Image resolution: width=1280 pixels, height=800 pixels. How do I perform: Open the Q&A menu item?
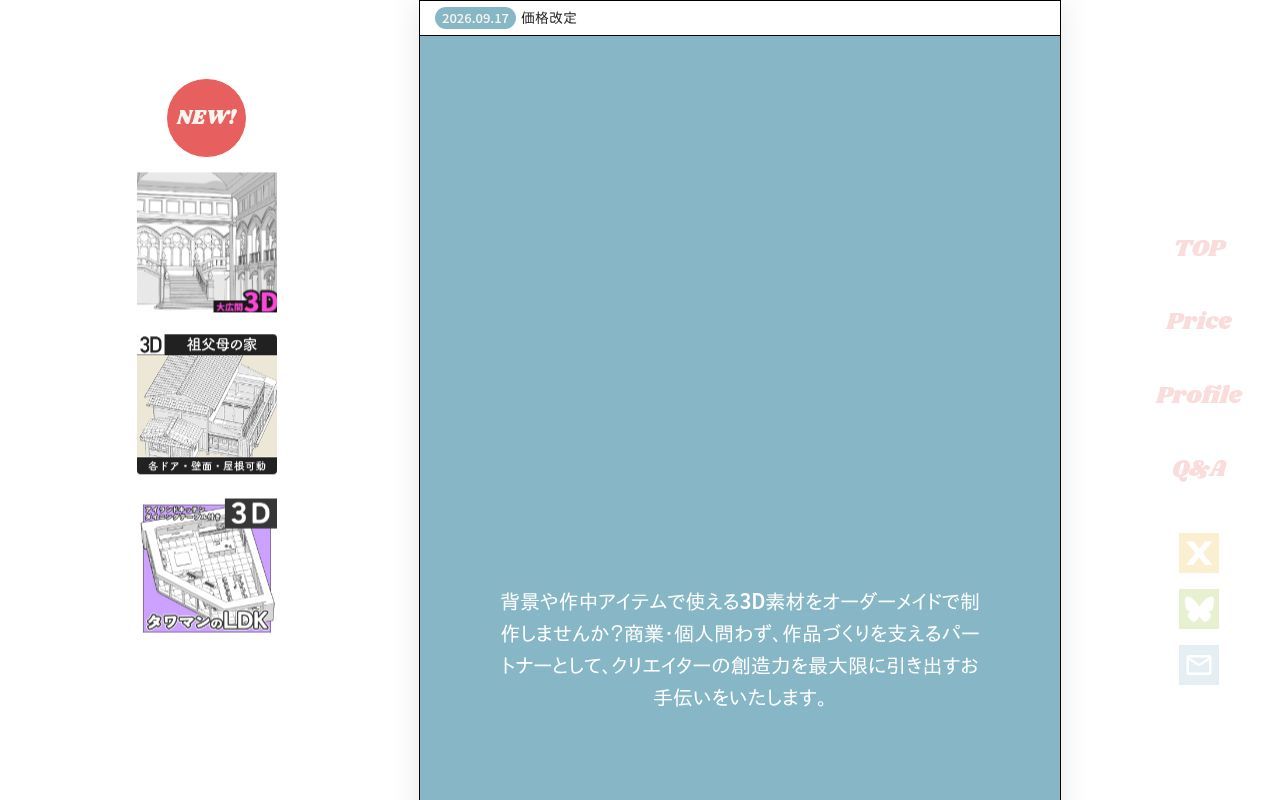tap(1199, 469)
